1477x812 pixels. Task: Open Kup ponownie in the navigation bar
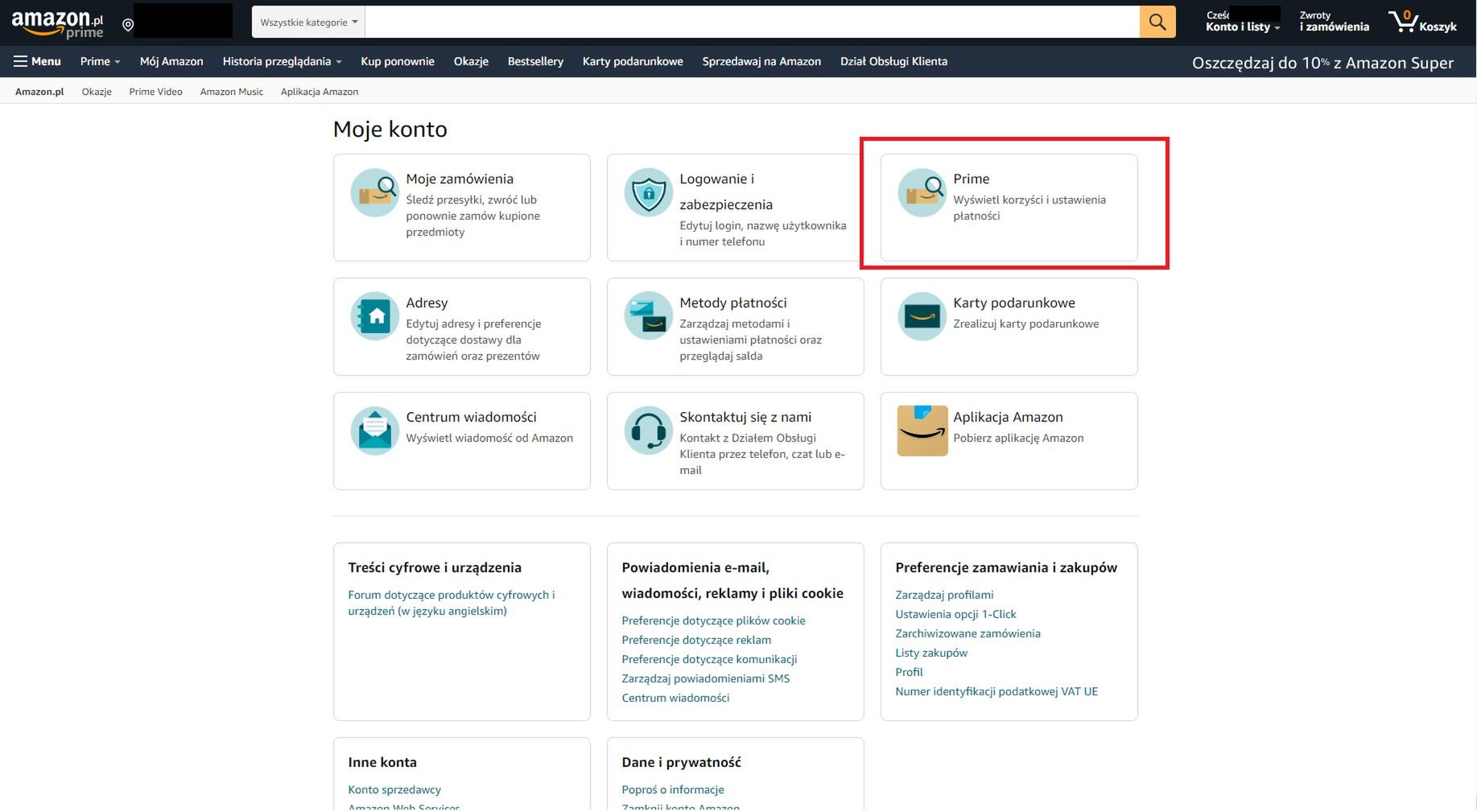[x=398, y=61]
